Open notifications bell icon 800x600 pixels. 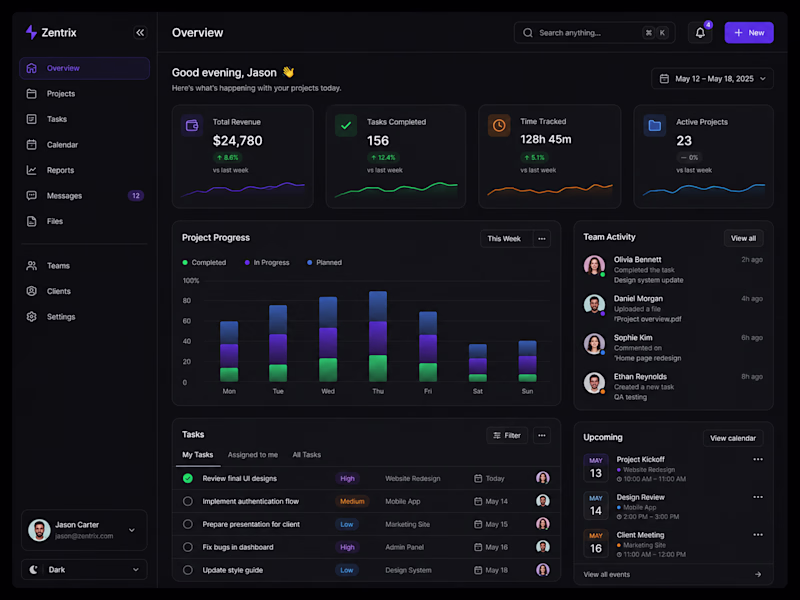pyautogui.click(x=700, y=33)
